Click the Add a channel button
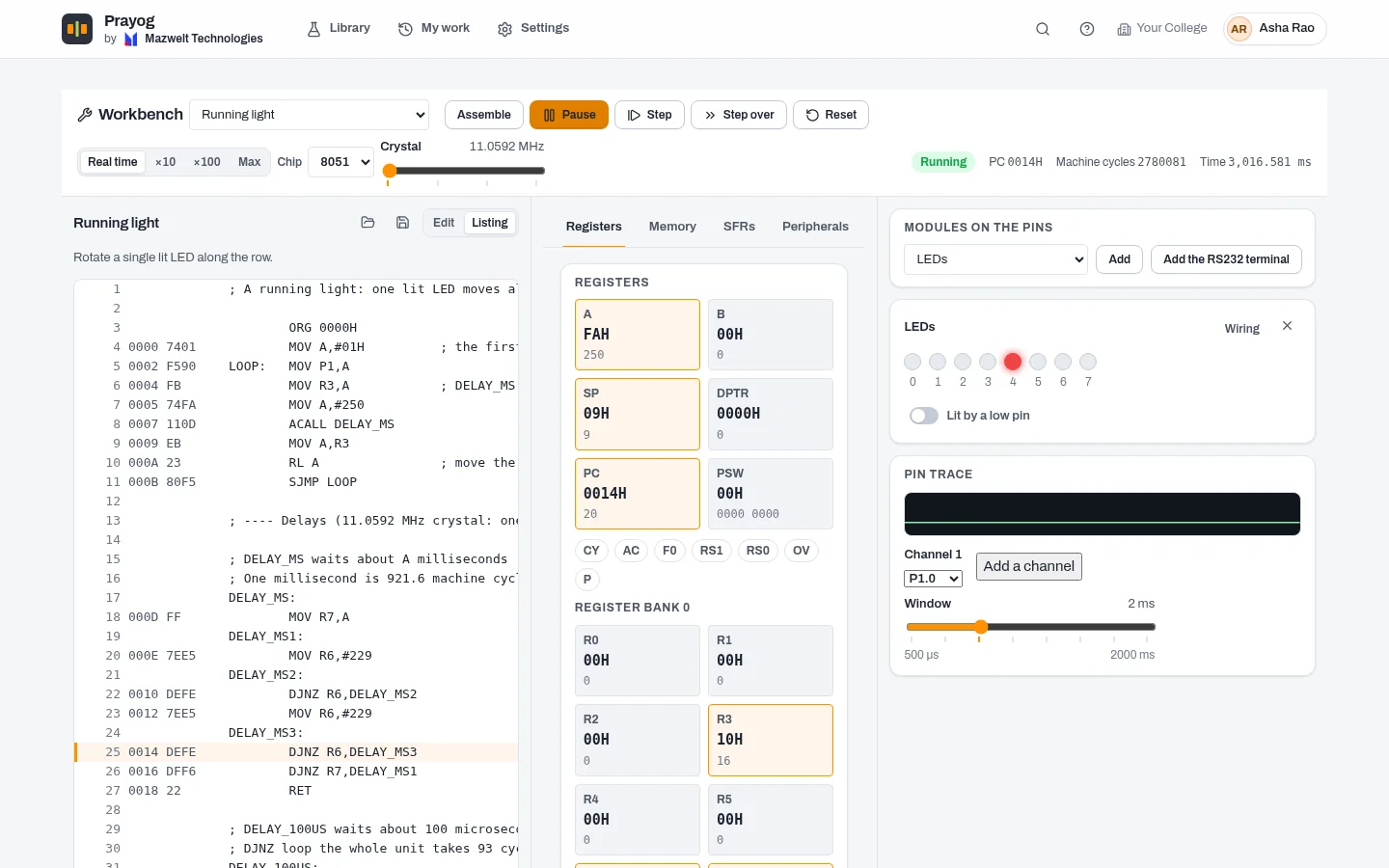 pyautogui.click(x=1029, y=566)
